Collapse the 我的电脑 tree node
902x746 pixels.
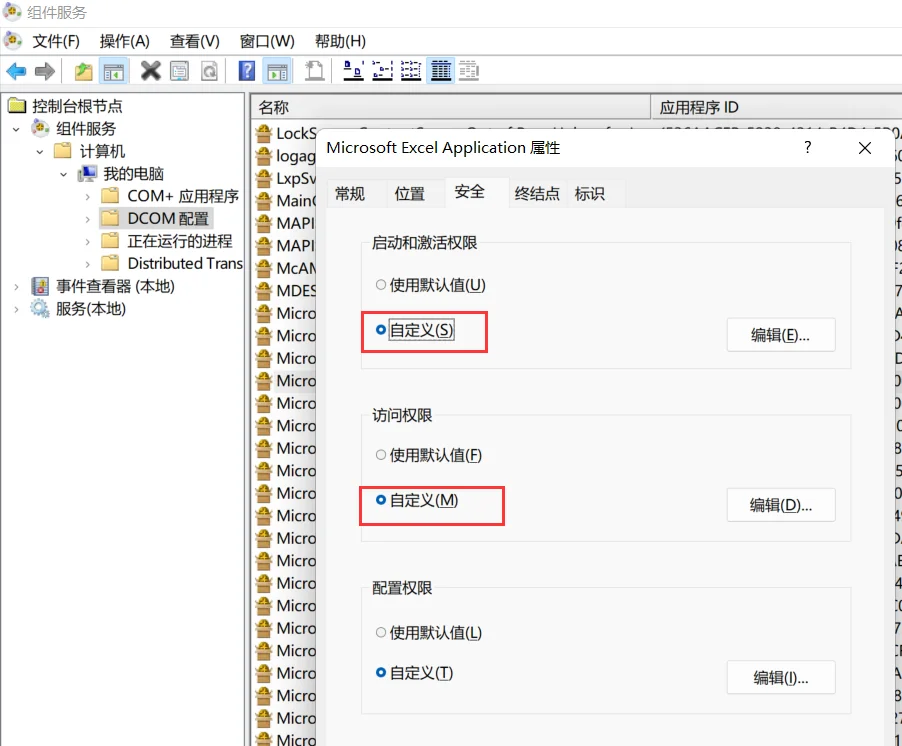click(63, 174)
